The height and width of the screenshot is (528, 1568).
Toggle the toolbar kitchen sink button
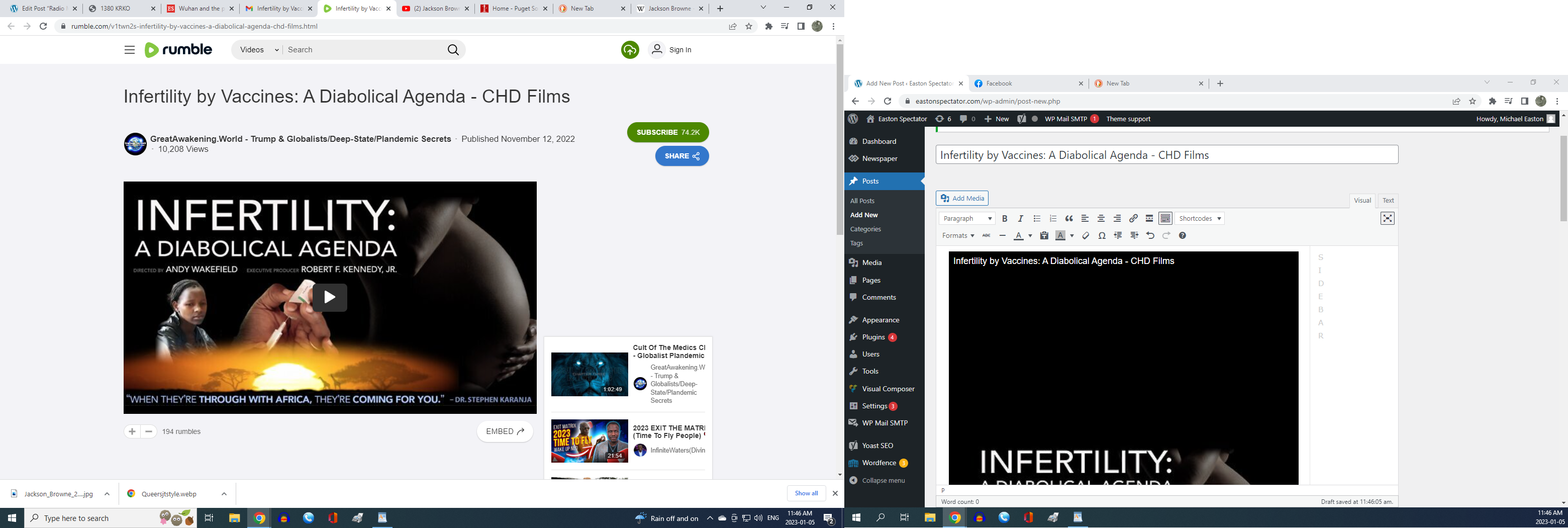[x=1165, y=219]
